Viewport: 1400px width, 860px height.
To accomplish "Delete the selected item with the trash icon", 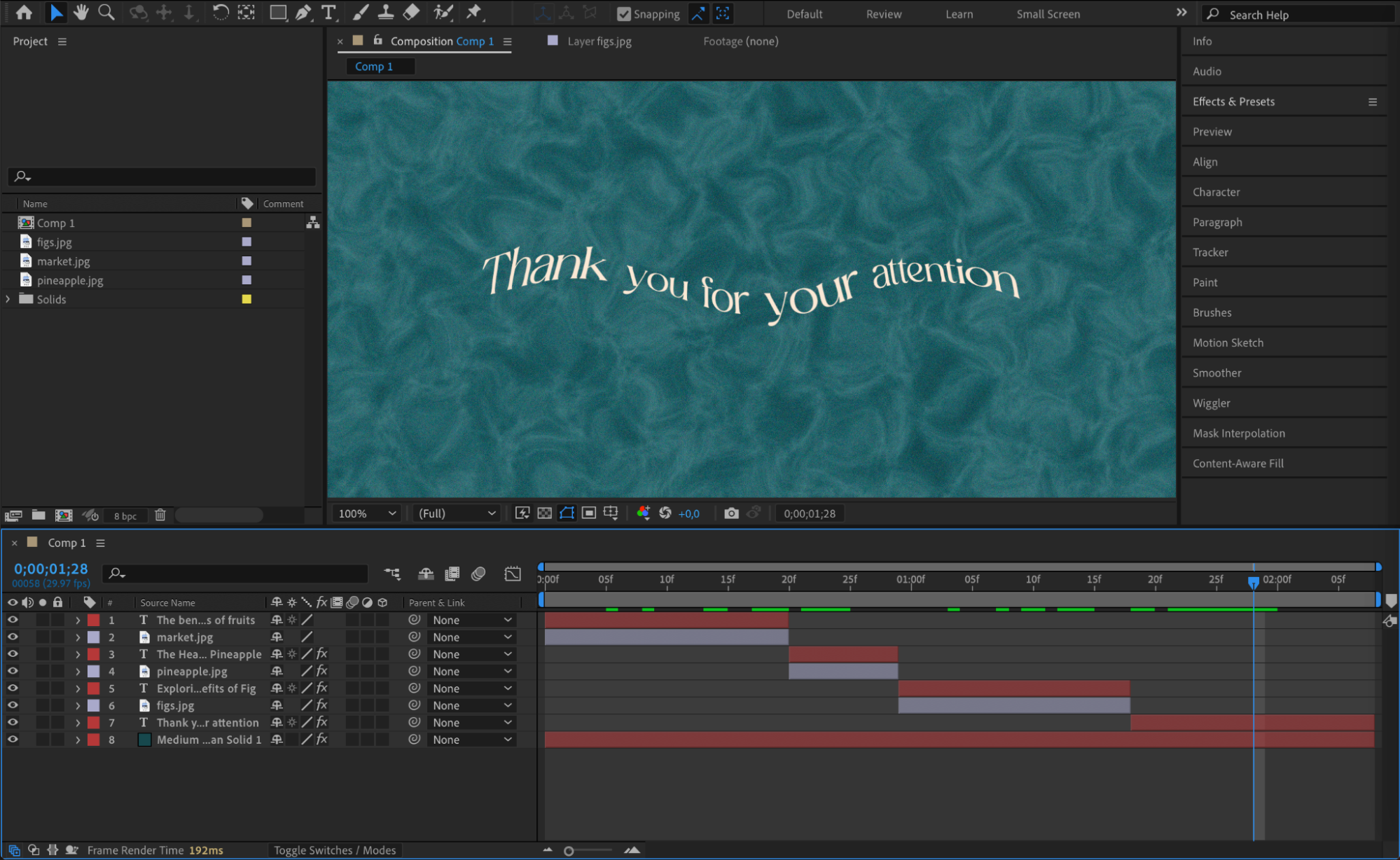I will 160,515.
